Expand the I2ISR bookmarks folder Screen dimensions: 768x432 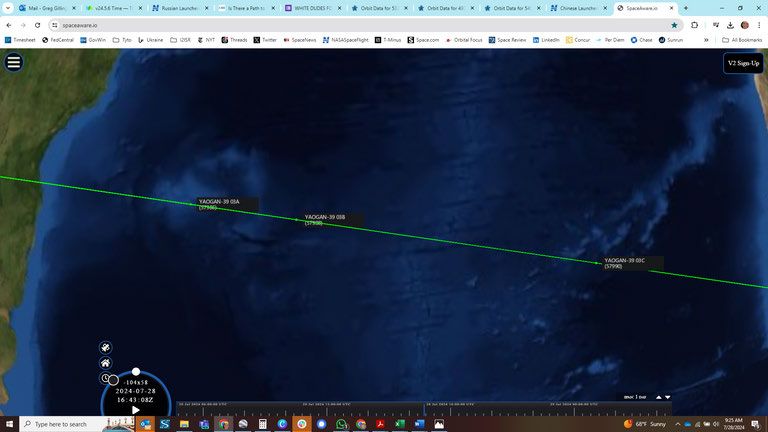point(180,40)
